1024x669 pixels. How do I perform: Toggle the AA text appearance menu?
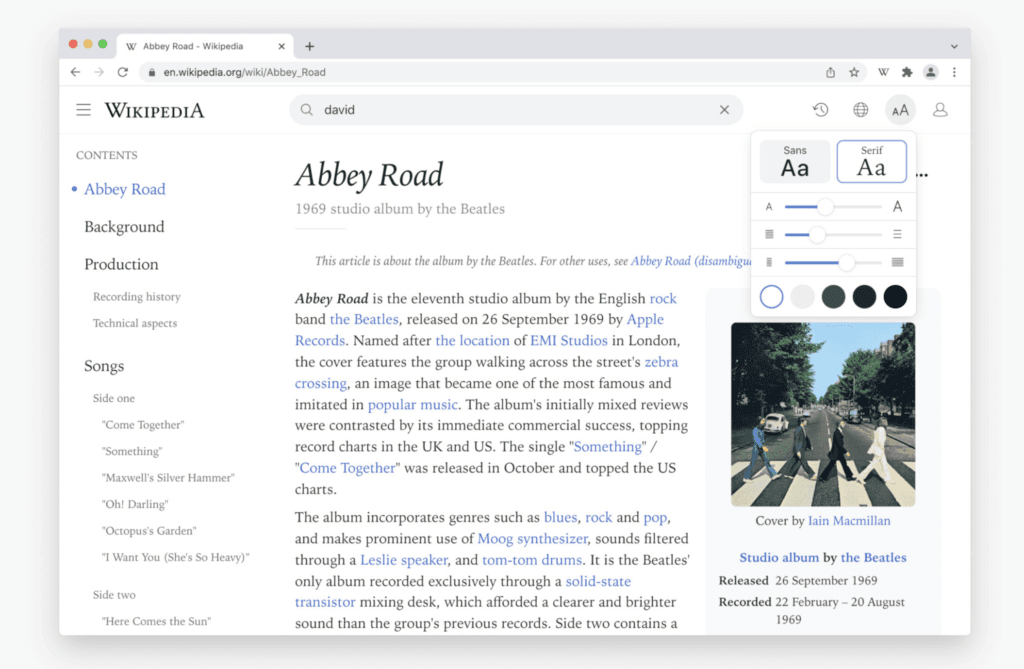click(900, 110)
